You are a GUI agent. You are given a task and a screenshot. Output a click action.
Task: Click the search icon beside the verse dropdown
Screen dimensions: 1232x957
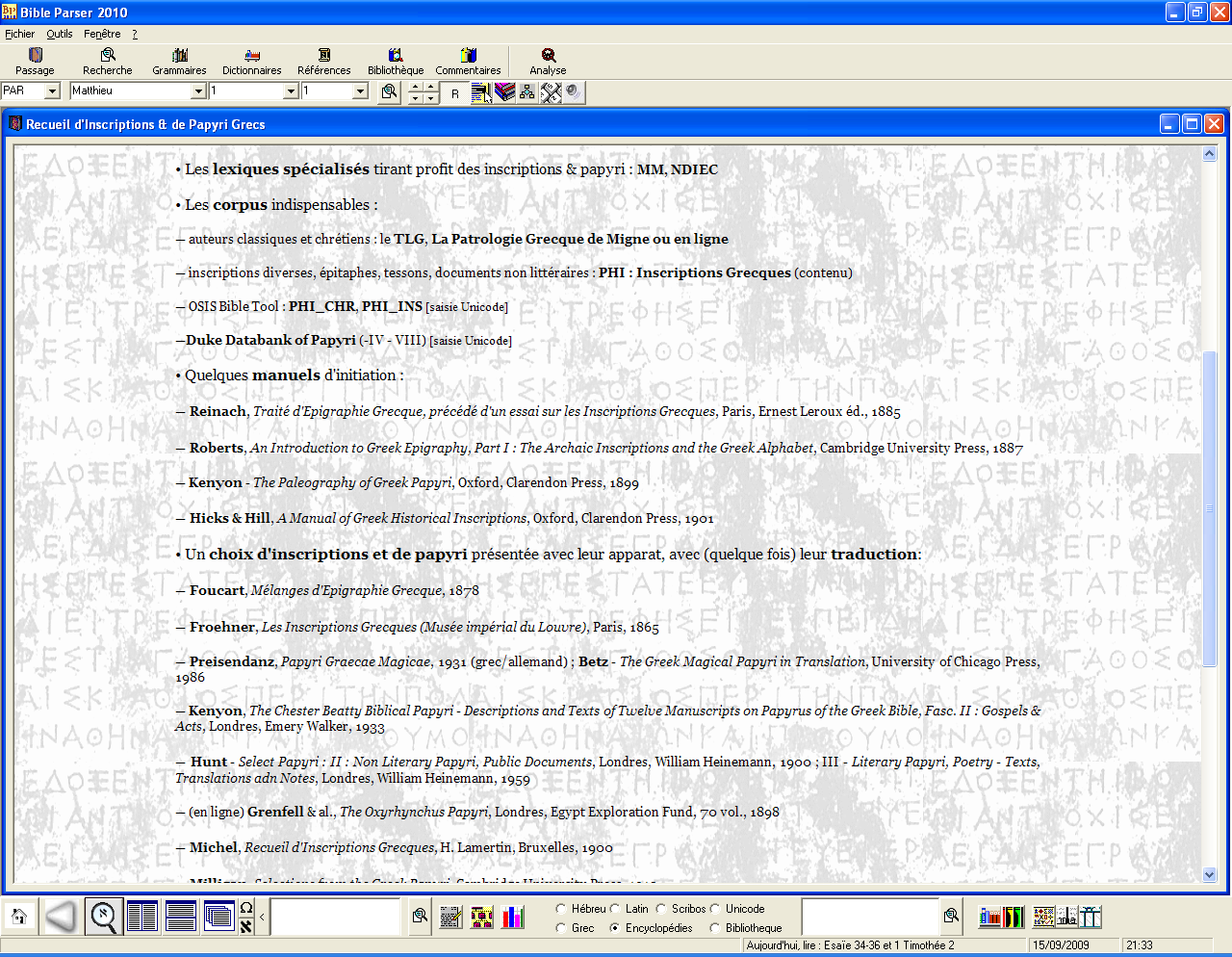point(389,91)
